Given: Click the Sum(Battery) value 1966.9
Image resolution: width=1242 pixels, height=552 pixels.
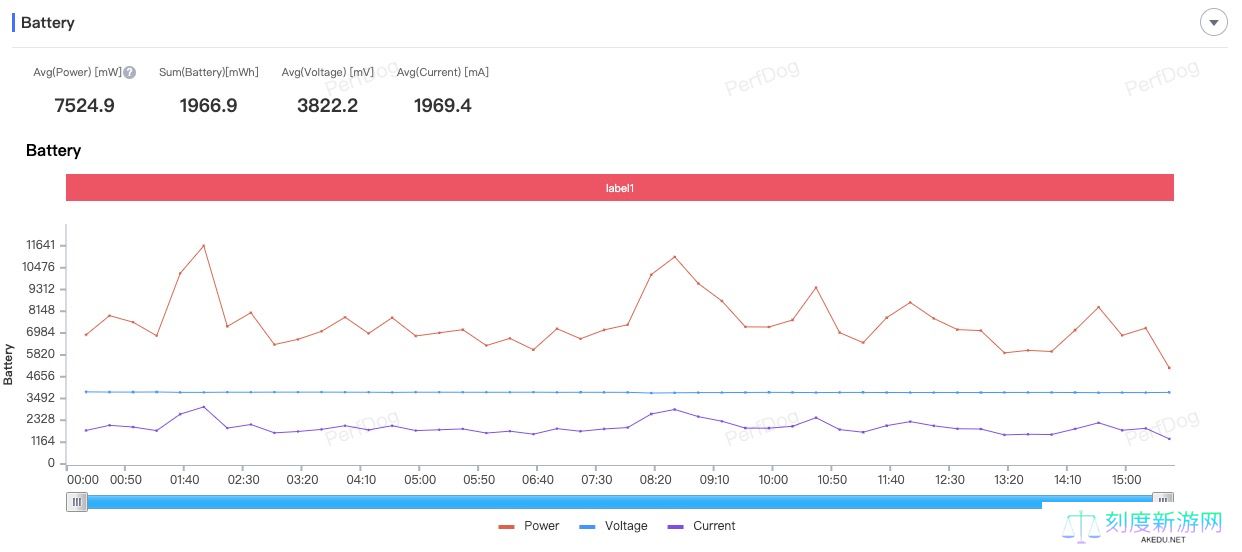Looking at the screenshot, I should tap(208, 106).
